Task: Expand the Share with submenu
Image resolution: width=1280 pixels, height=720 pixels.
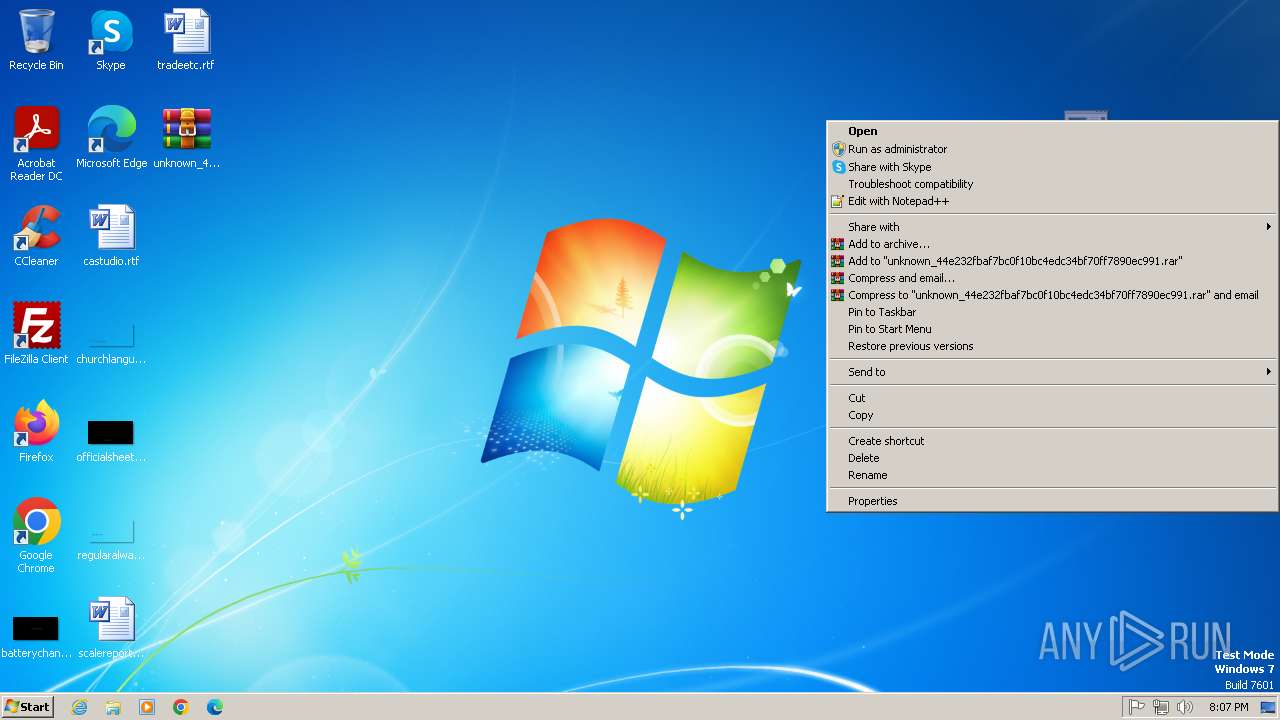Action: pyautogui.click(x=1052, y=227)
